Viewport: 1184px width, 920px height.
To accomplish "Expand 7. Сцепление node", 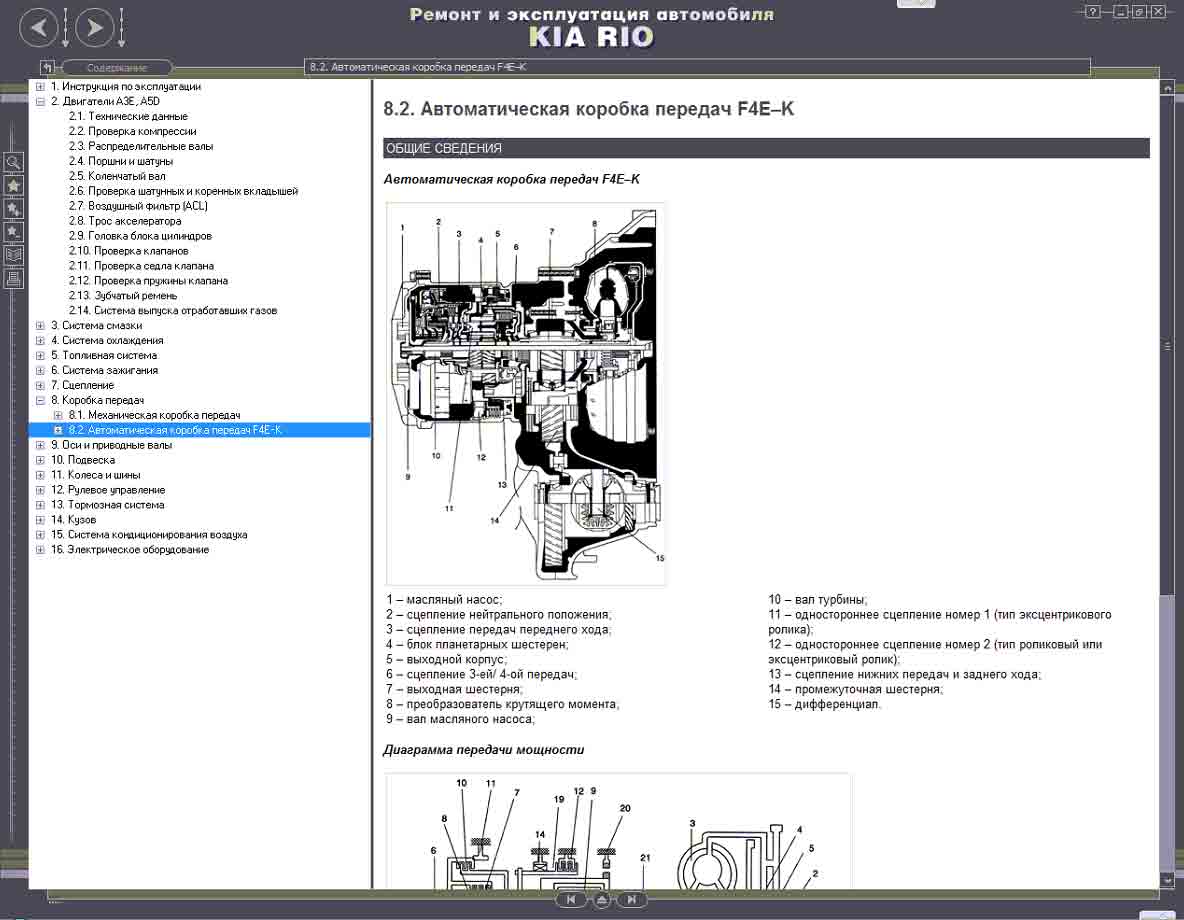I will (x=40, y=386).
